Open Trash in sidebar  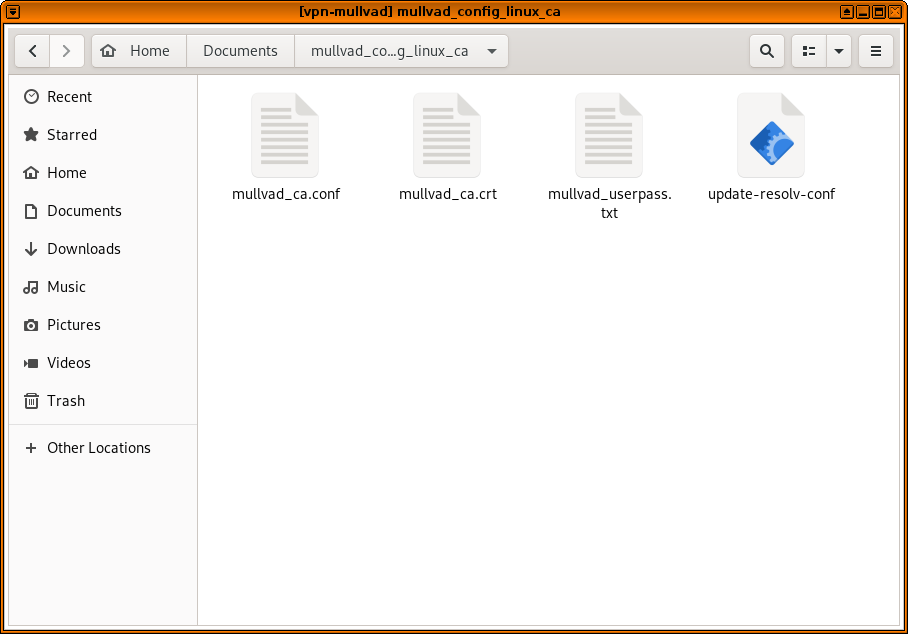(103, 401)
